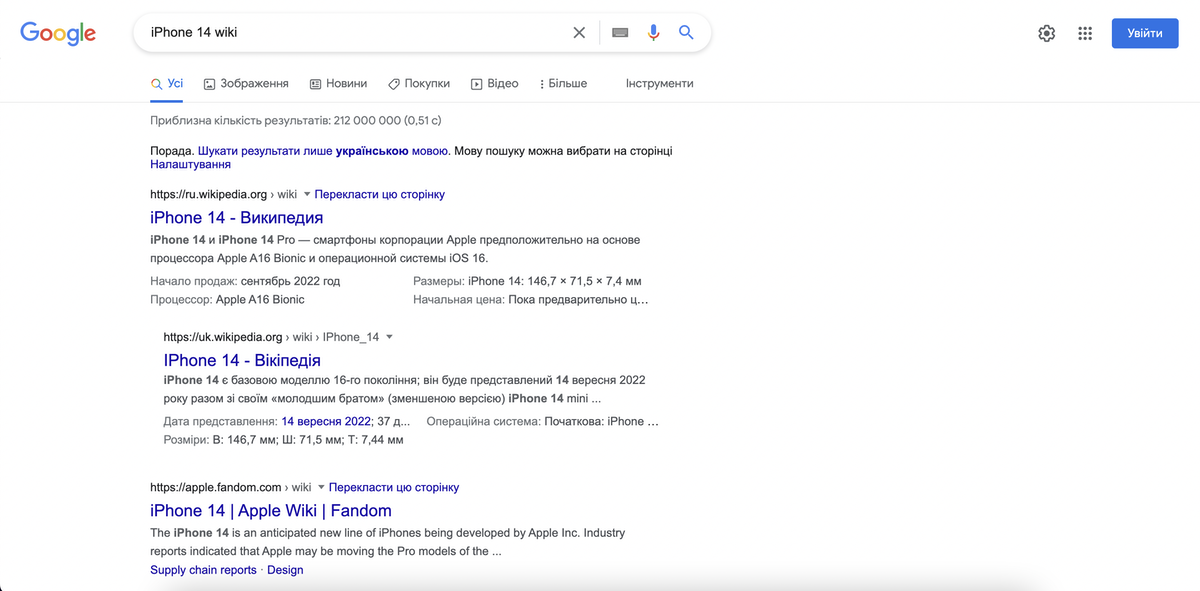The height and width of the screenshot is (591, 1200).
Task: Switch to the Новини tab
Action: (338, 84)
